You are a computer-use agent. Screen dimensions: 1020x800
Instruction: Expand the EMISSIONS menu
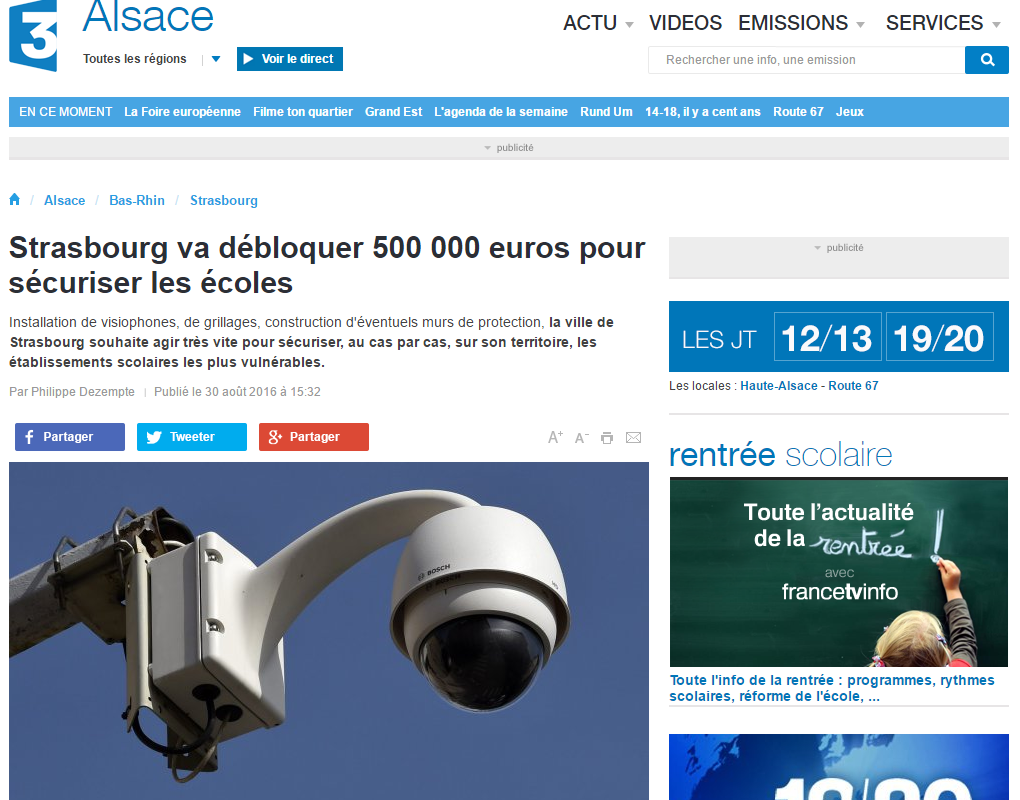(x=801, y=23)
